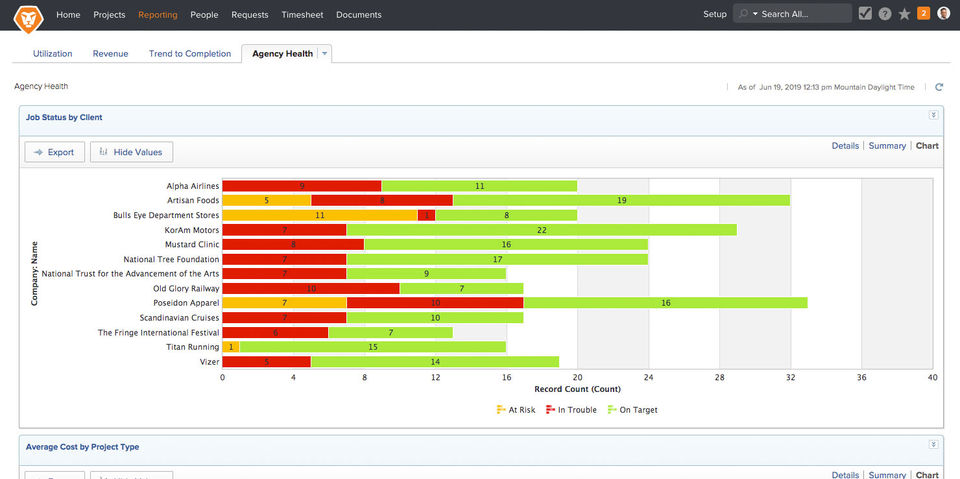Image resolution: width=960 pixels, height=479 pixels.
Task: Open the user profile avatar
Action: click(943, 13)
